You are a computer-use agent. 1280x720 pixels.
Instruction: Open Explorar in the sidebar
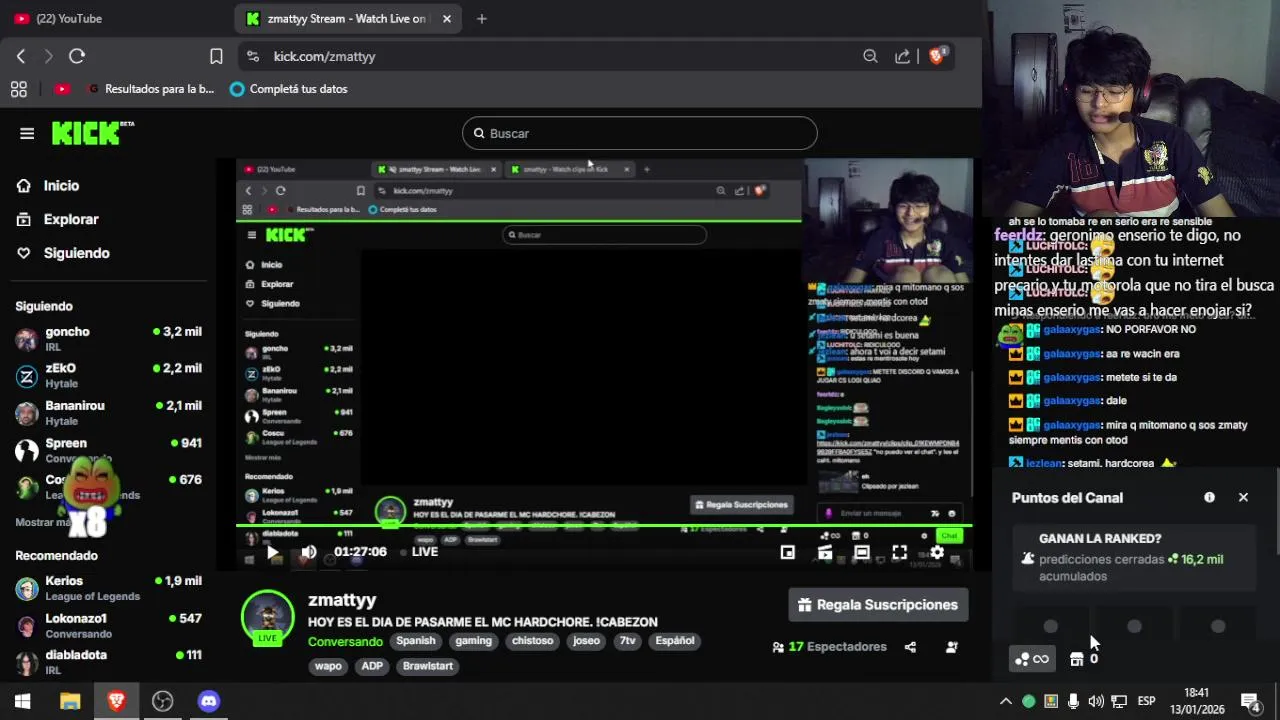pyautogui.click(x=71, y=219)
